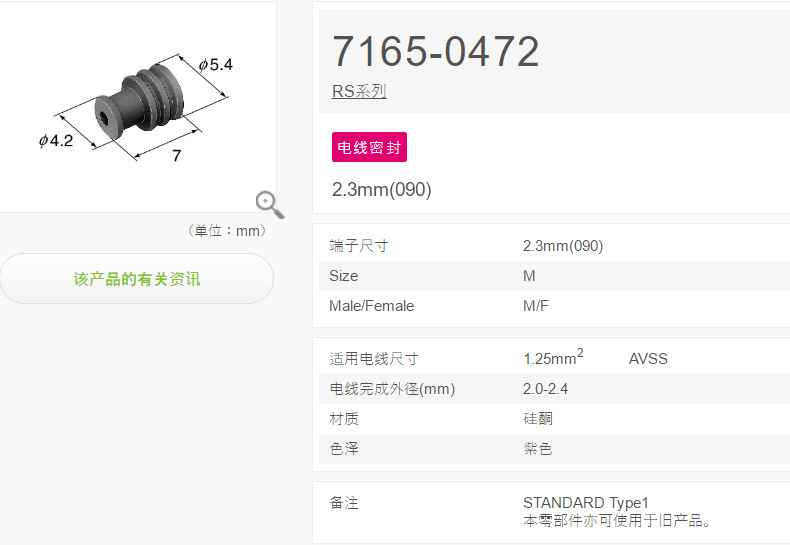Open the wire seal product image
Image resolution: width=790 pixels, height=545 pixels.
tap(136, 107)
